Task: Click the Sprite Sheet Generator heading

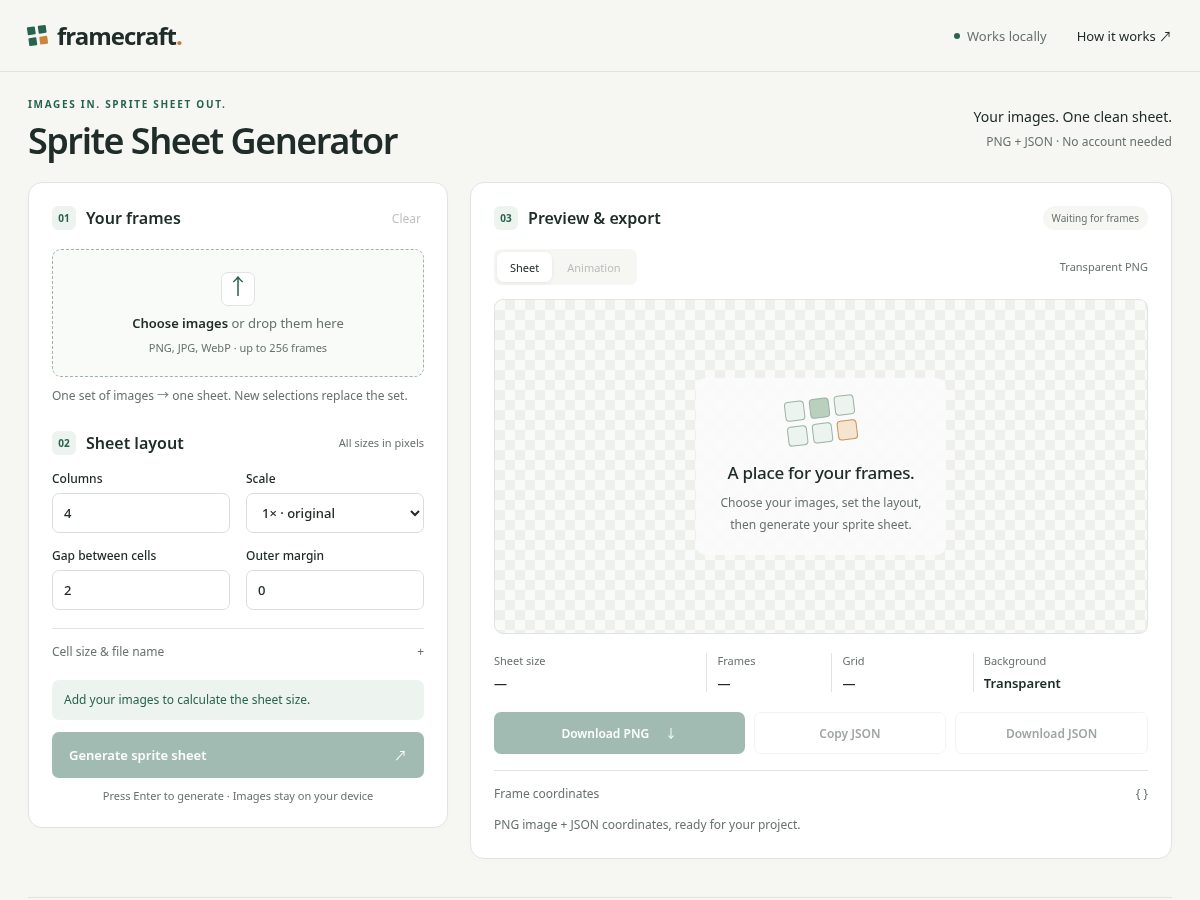Action: (x=212, y=141)
